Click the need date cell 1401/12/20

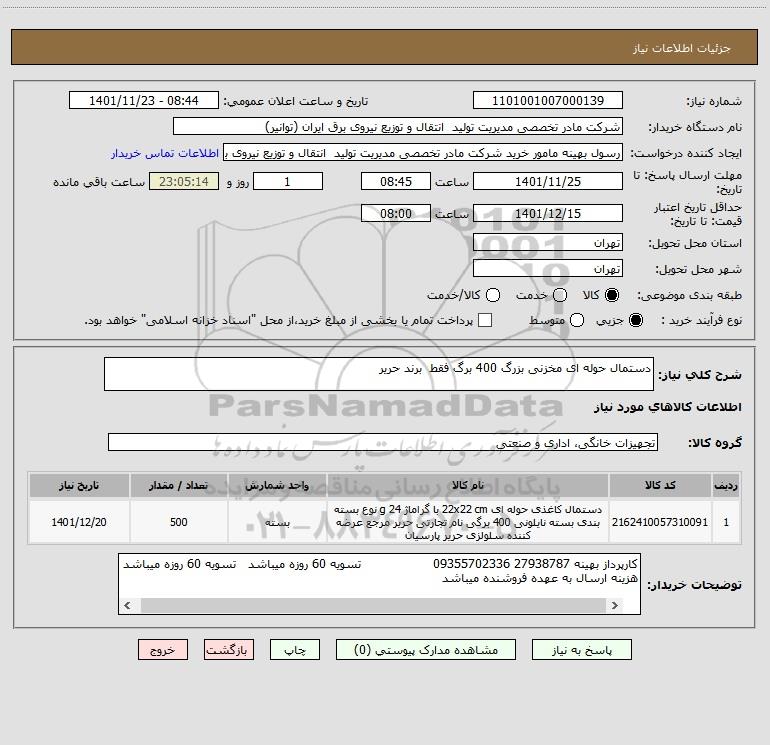click(x=79, y=522)
